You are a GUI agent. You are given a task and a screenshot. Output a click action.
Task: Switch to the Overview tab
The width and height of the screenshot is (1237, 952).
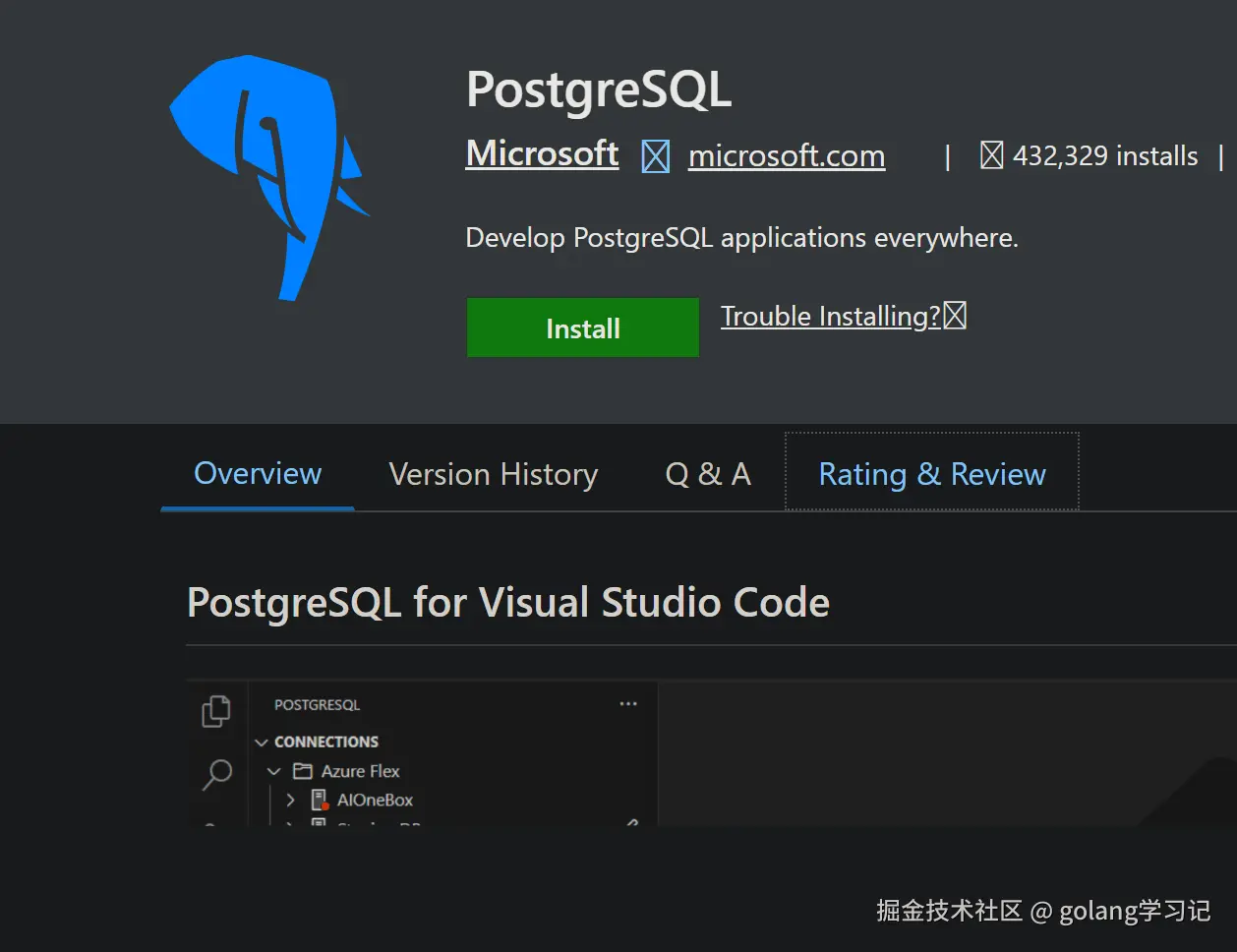(258, 474)
